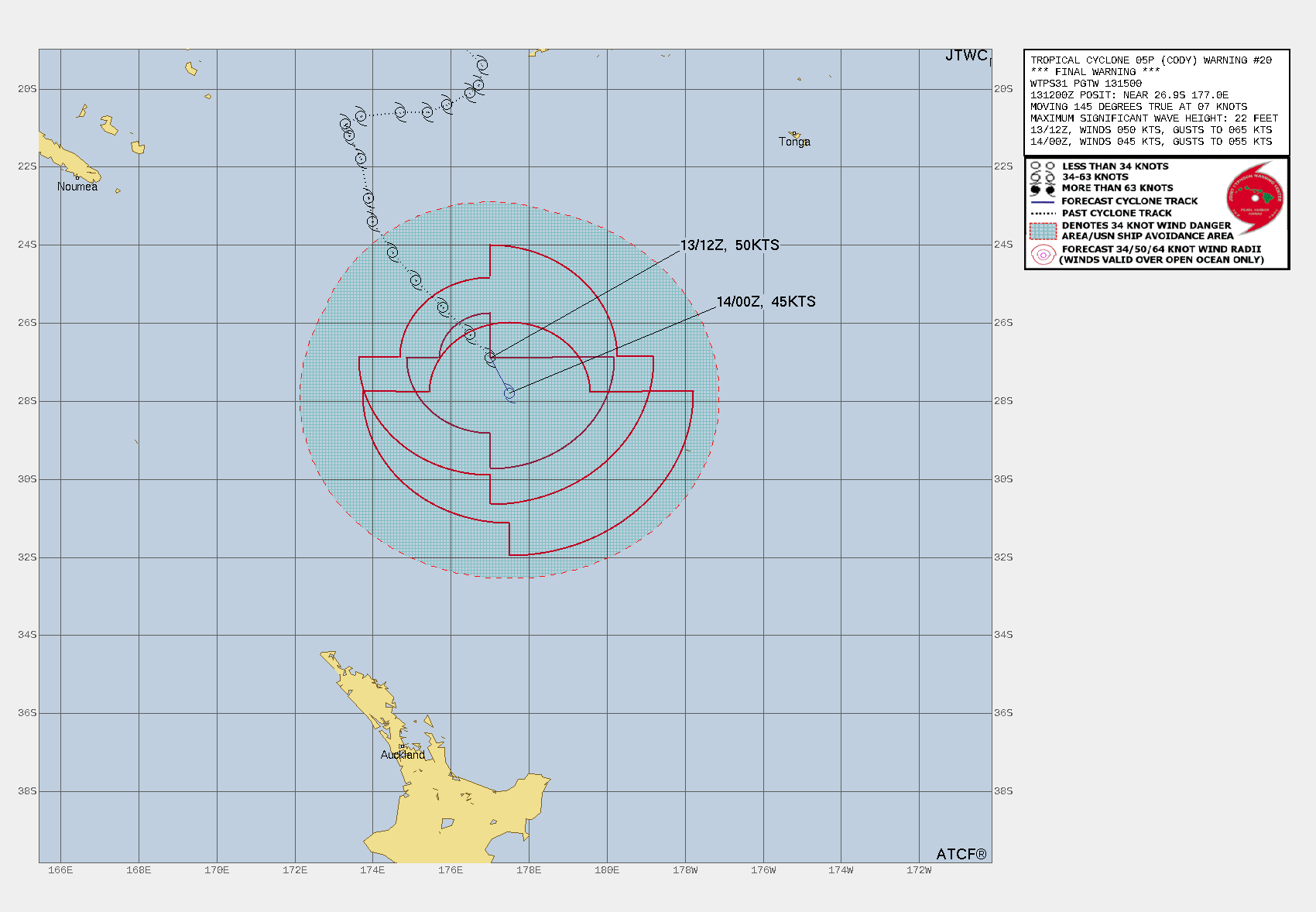Expand the storm warning information box

(1157, 101)
